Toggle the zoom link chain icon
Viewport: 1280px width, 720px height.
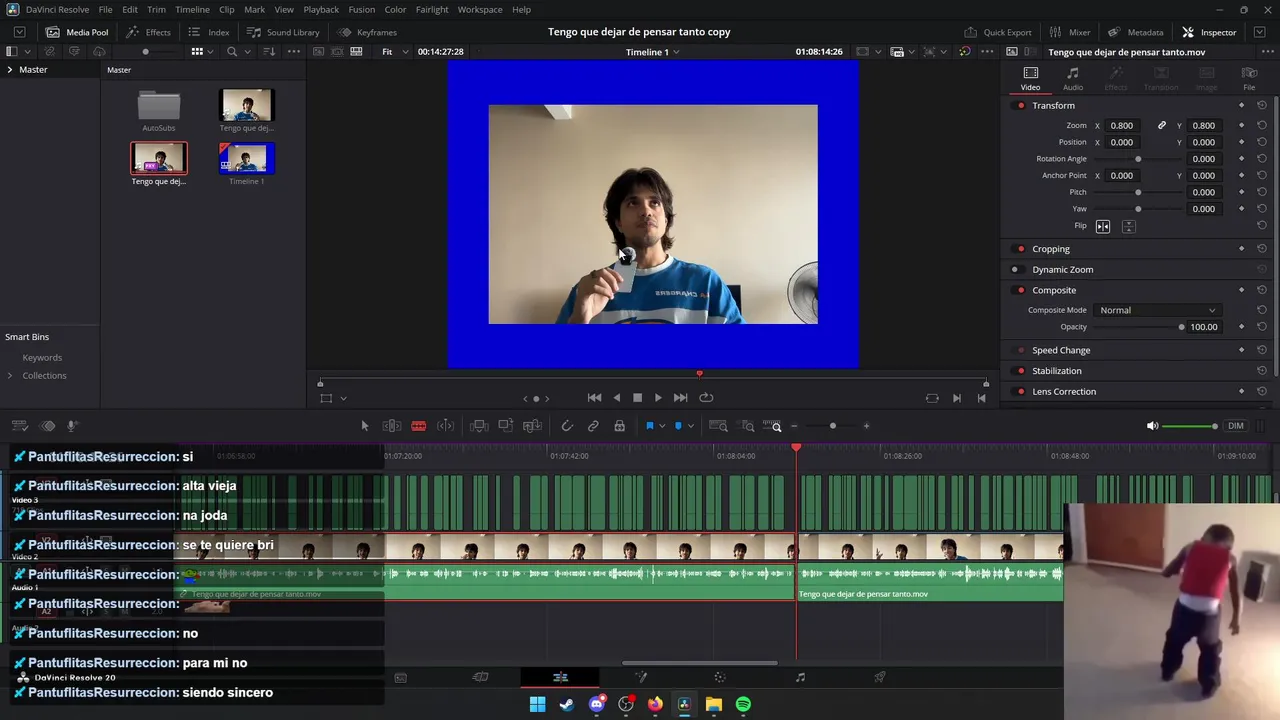tap(1162, 126)
